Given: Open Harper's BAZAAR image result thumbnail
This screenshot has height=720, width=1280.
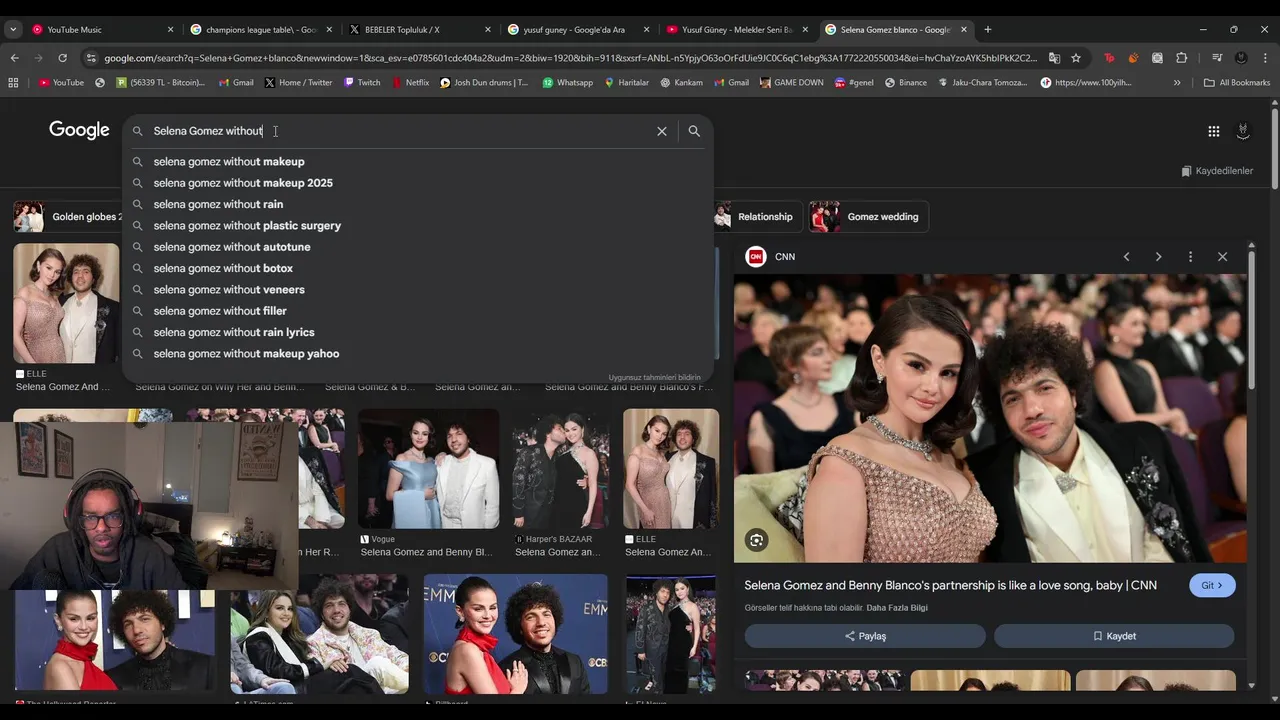Looking at the screenshot, I should click(561, 469).
